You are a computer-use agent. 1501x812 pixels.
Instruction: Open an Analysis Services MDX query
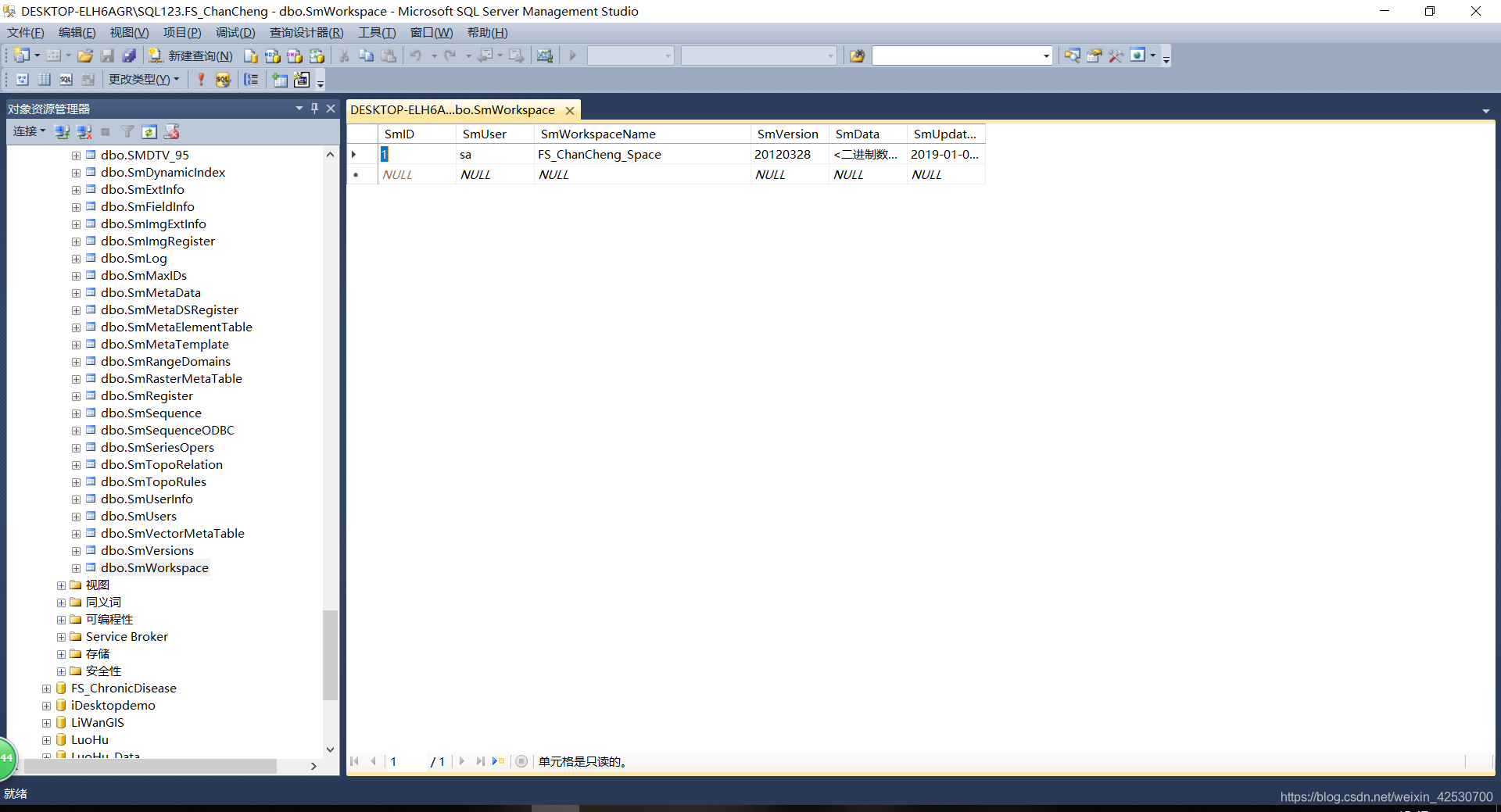click(272, 55)
